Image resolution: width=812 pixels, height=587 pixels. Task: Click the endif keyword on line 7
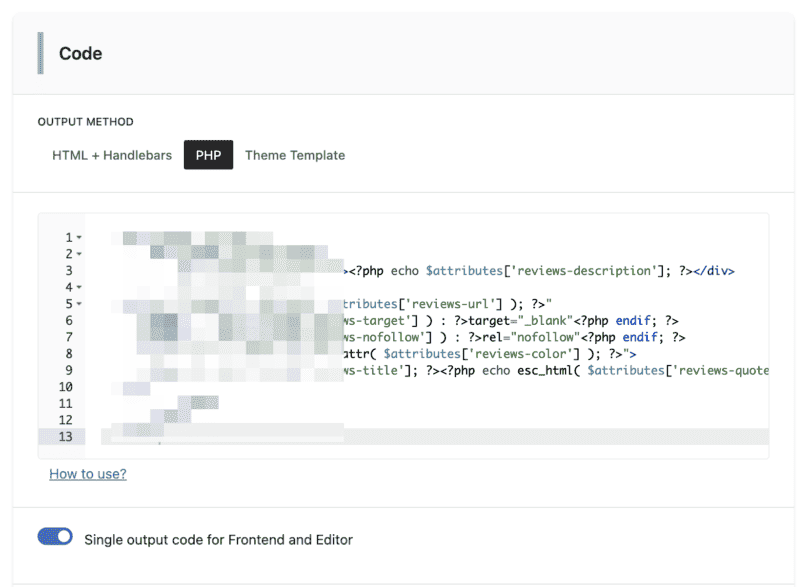click(x=640, y=337)
